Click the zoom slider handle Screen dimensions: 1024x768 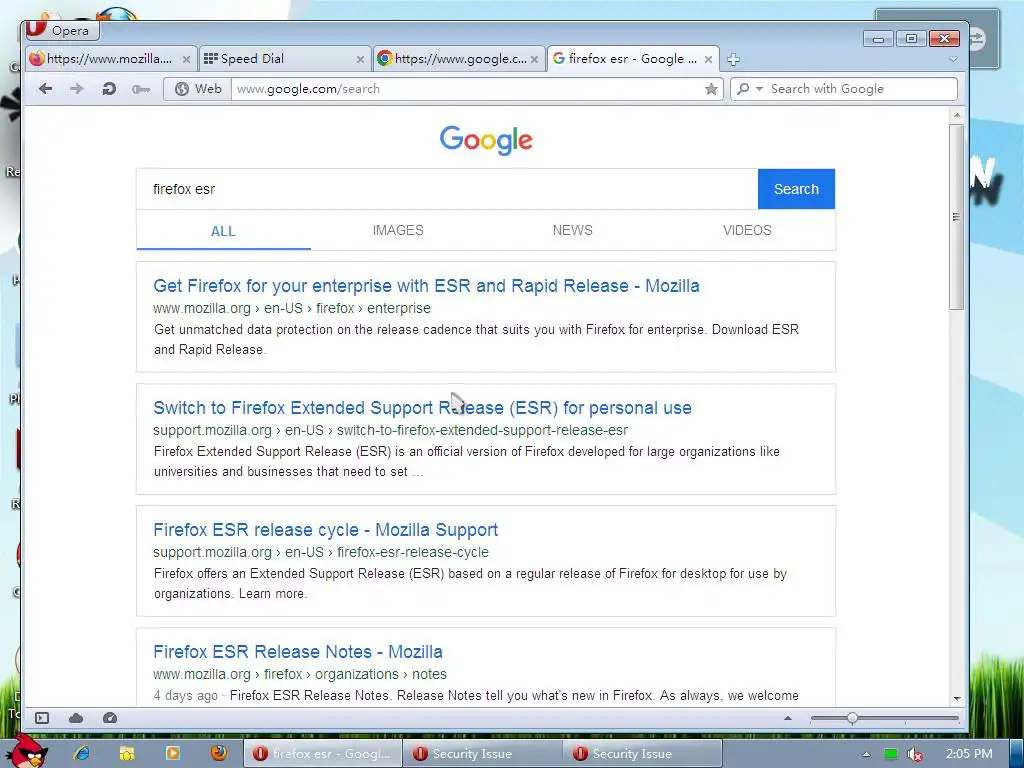coord(852,718)
